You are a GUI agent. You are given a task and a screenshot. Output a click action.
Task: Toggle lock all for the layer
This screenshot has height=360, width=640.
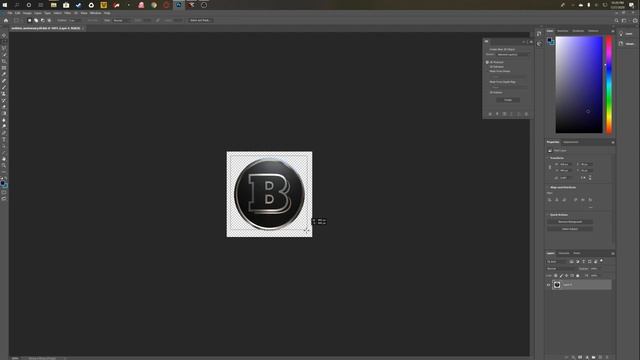tap(578, 276)
